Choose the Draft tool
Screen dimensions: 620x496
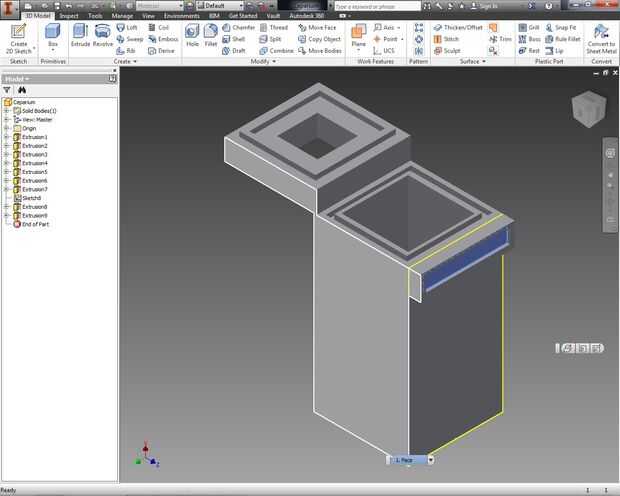coord(234,51)
